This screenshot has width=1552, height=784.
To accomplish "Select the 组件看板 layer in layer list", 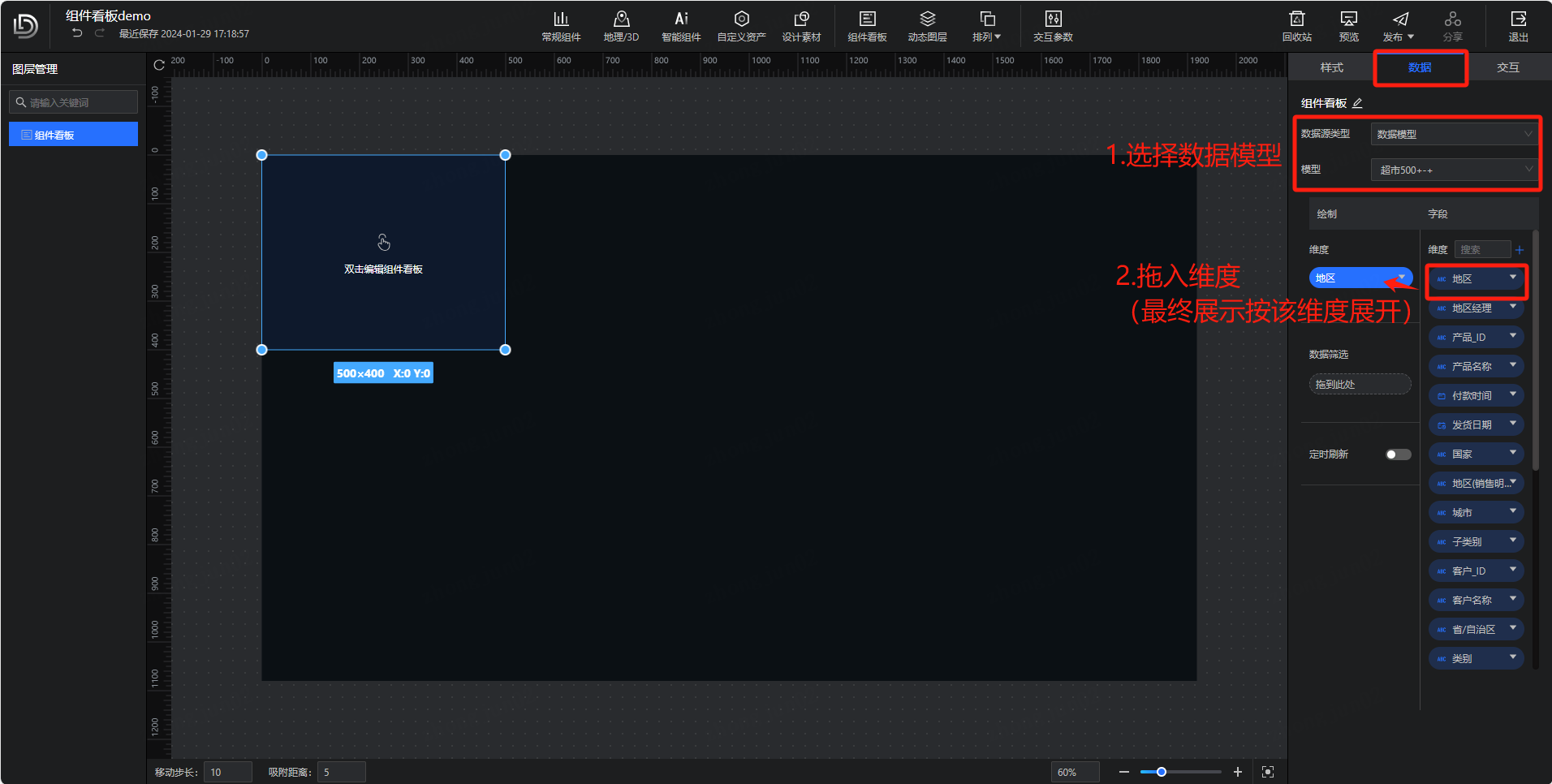I will pos(73,135).
